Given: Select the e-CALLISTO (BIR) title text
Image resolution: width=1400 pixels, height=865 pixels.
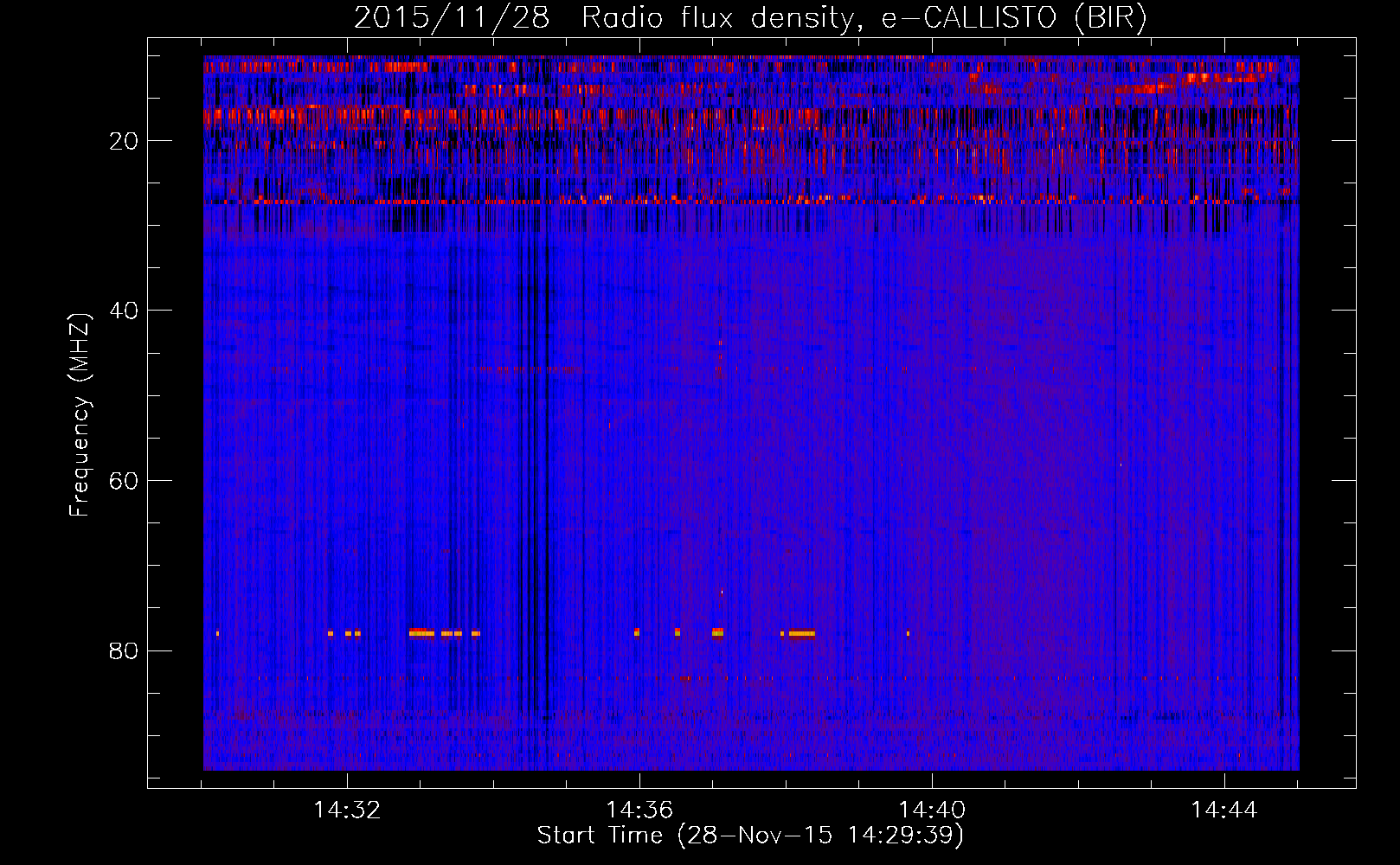Looking at the screenshot, I should (1014, 18).
